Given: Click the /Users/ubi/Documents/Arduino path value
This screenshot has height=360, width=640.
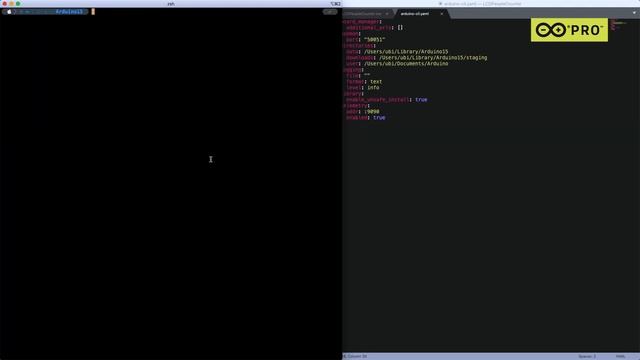Looking at the screenshot, I should (406, 64).
